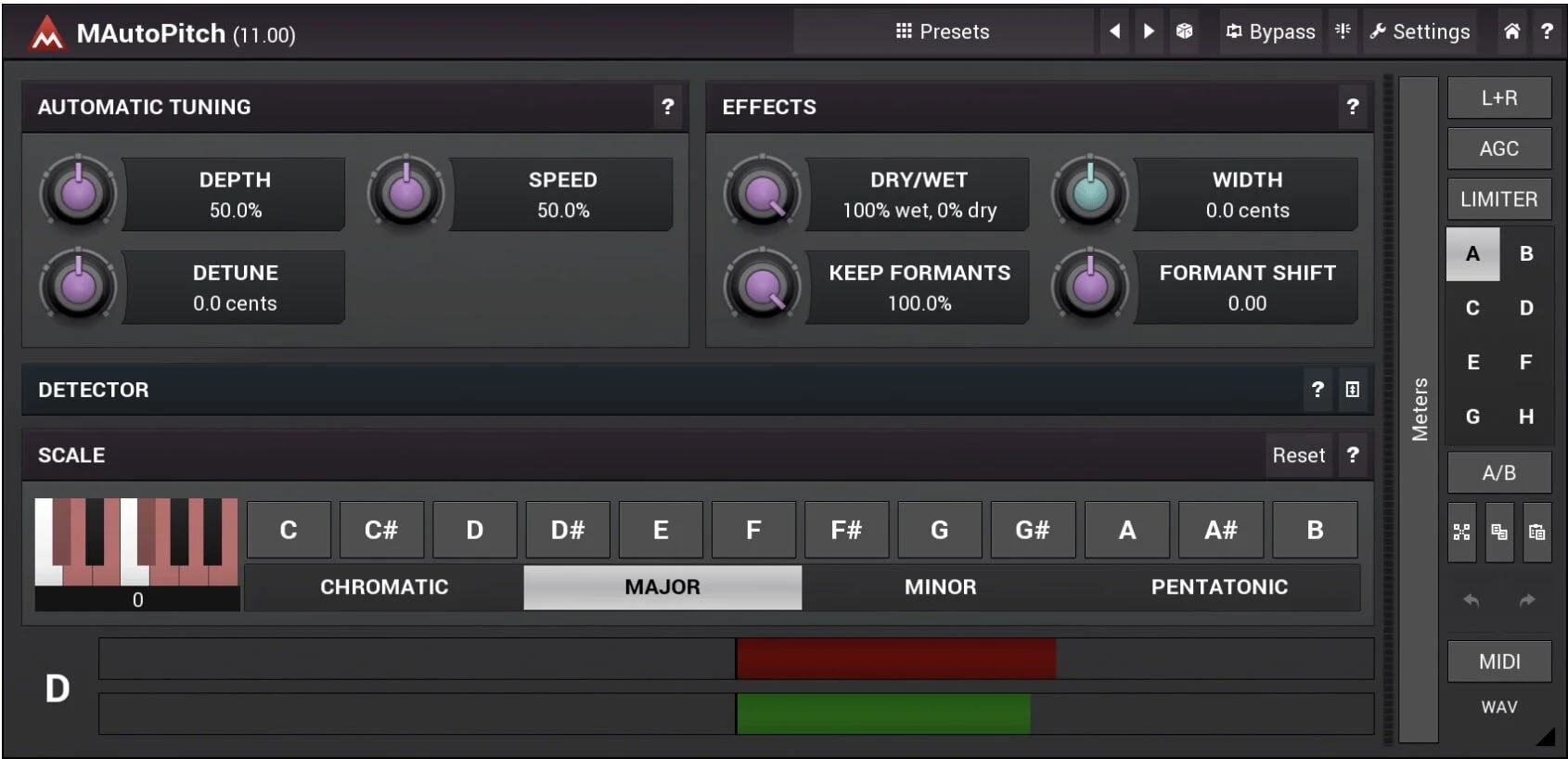The image size is (1568, 759).
Task: Click the DEPTH knob
Action: point(78,193)
